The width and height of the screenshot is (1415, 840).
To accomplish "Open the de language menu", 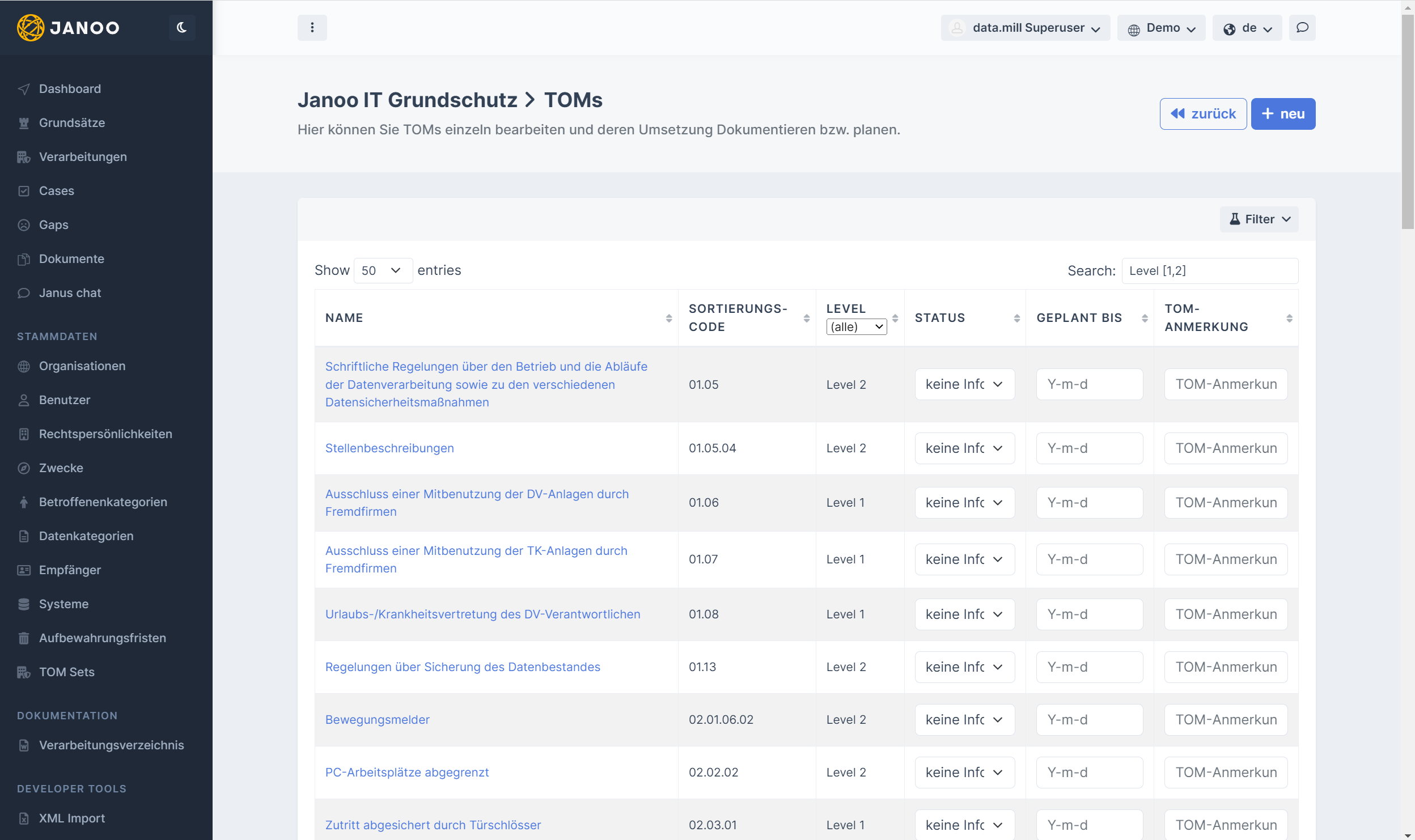I will (x=1247, y=28).
